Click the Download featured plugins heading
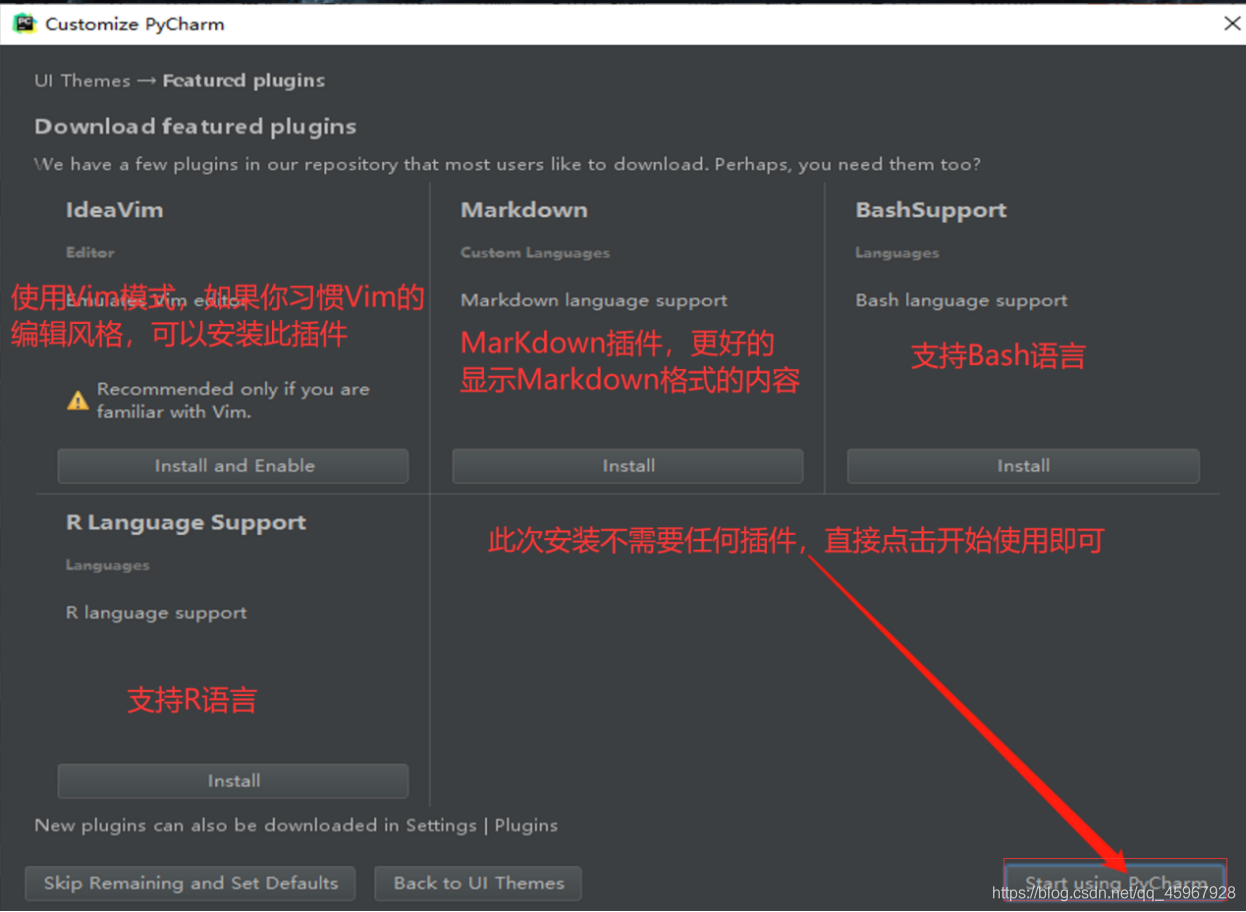The height and width of the screenshot is (912, 1246). pos(195,127)
